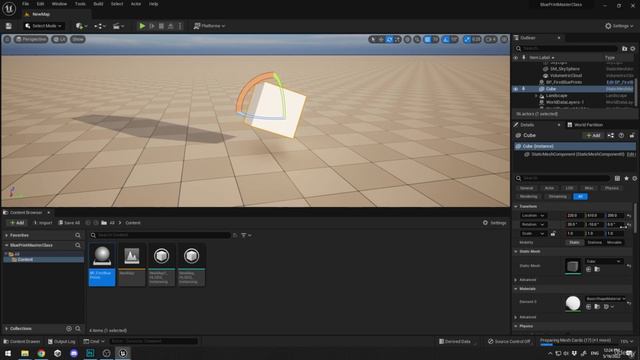Select the All filter in Details

(x=580, y=197)
